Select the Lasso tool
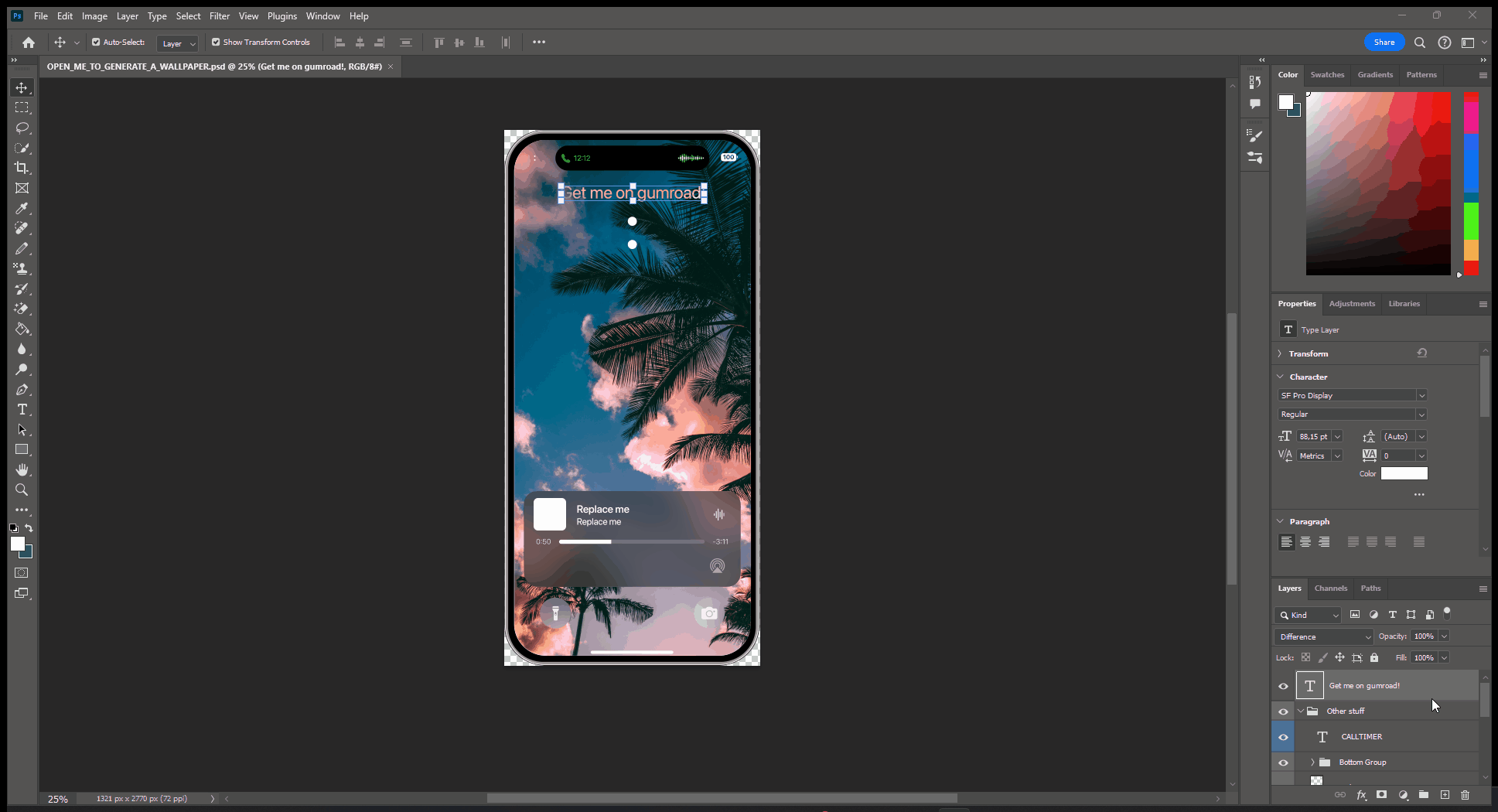 point(22,128)
